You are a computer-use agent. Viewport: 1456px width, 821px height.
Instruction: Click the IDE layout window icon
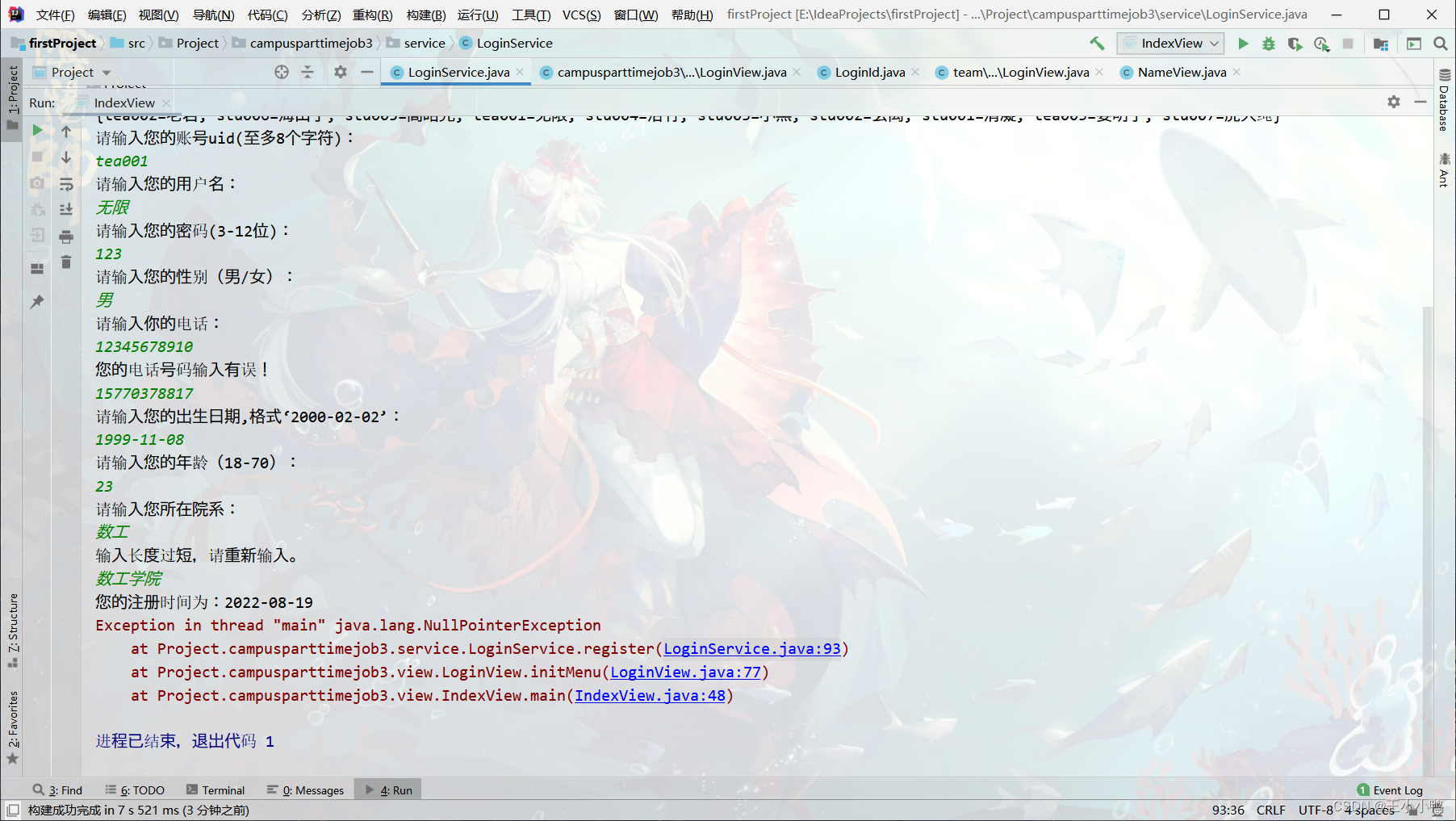click(x=1414, y=44)
